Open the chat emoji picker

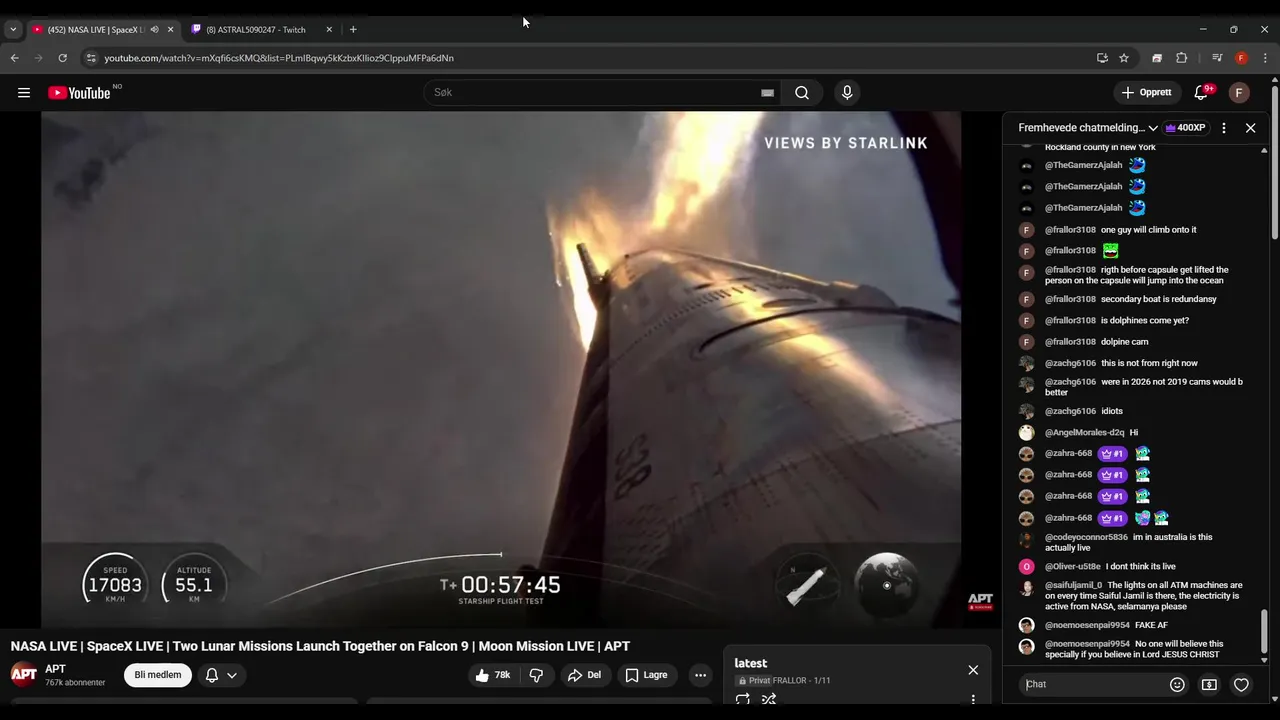click(x=1177, y=684)
